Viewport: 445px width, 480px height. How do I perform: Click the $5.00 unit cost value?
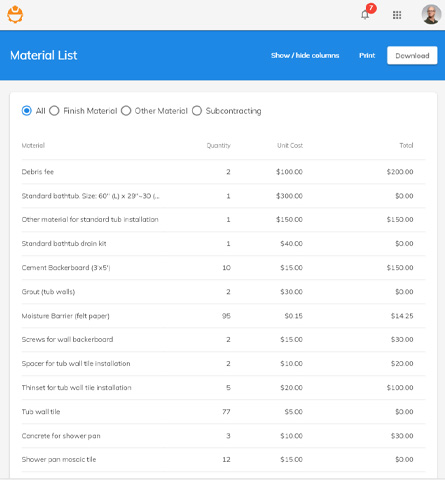tap(294, 412)
